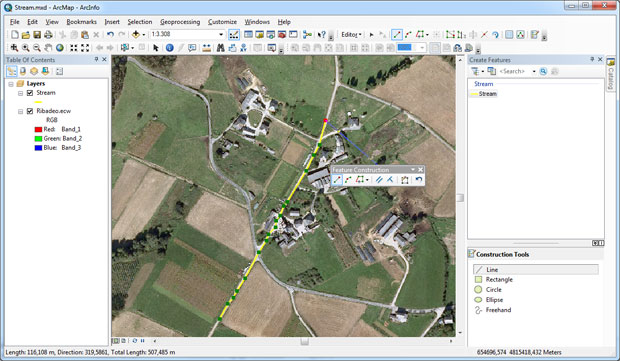The height and width of the screenshot is (361, 620).
Task: Select the Edit Tool arrow in Editor toolbar
Action: 371,35
